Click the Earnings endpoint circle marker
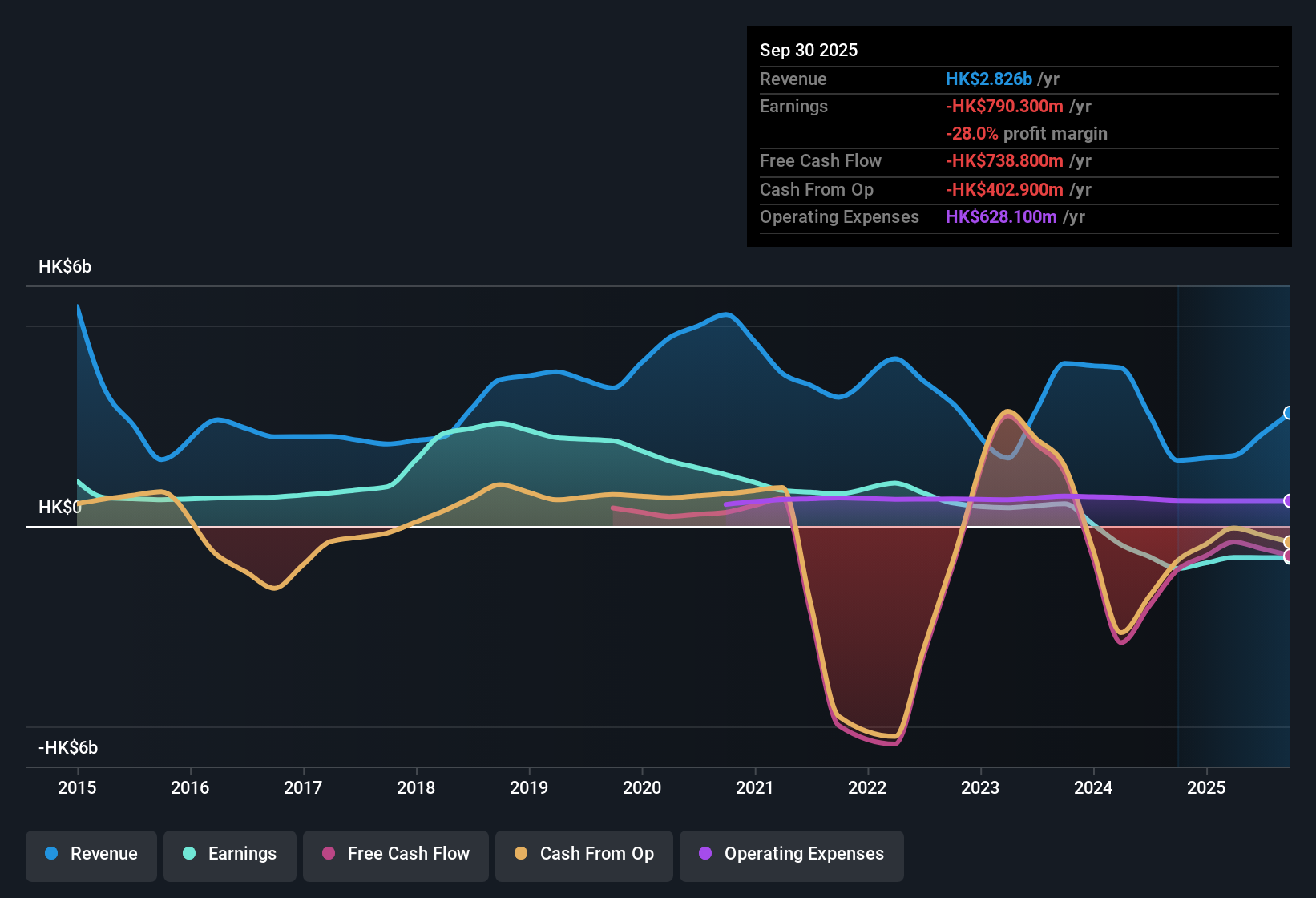This screenshot has width=1316, height=898. (x=1289, y=558)
